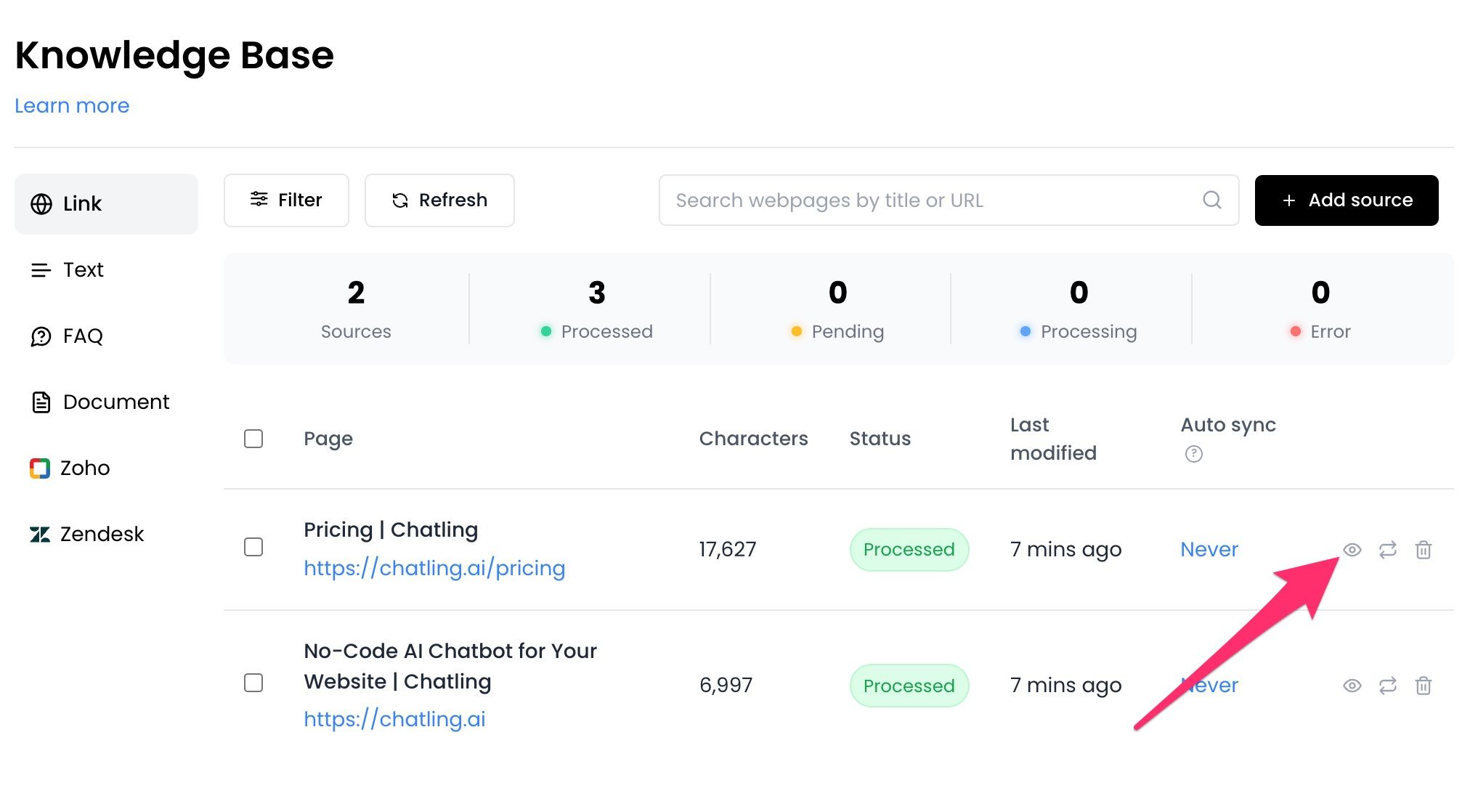View the No-Code AI Chatbot page content
Screen dimensions: 1470x812
point(1352,686)
